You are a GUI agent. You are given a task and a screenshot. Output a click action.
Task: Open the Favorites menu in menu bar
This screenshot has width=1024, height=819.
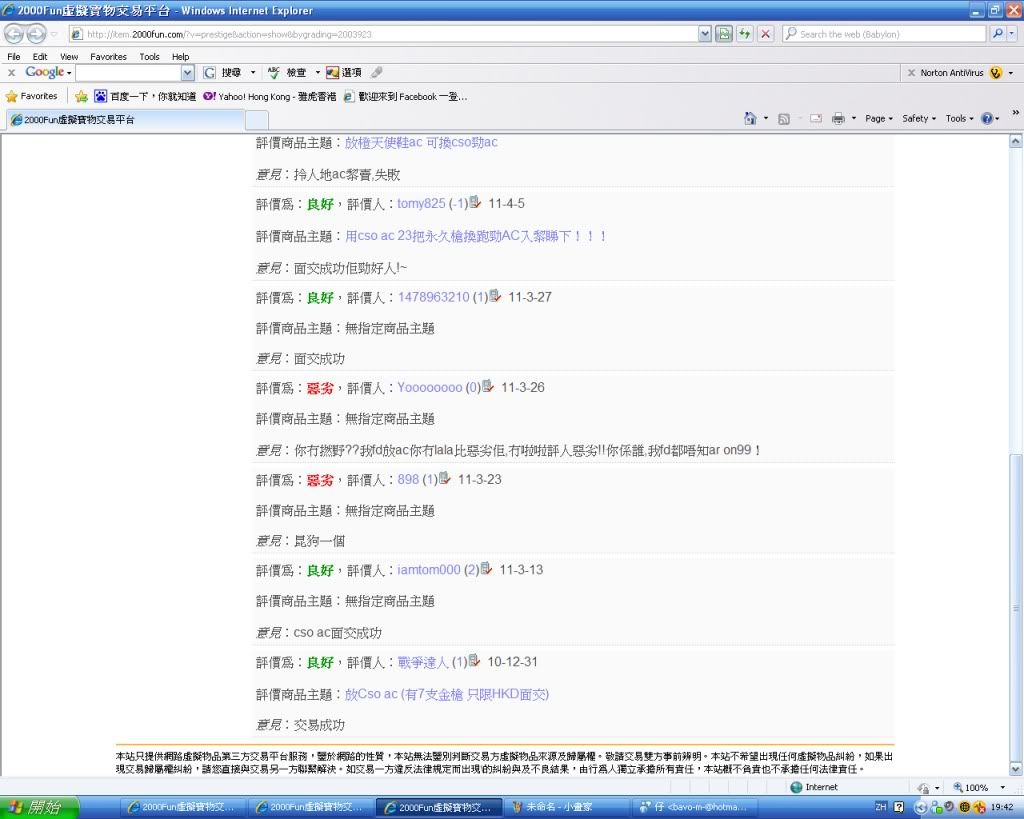pyautogui.click(x=108, y=57)
